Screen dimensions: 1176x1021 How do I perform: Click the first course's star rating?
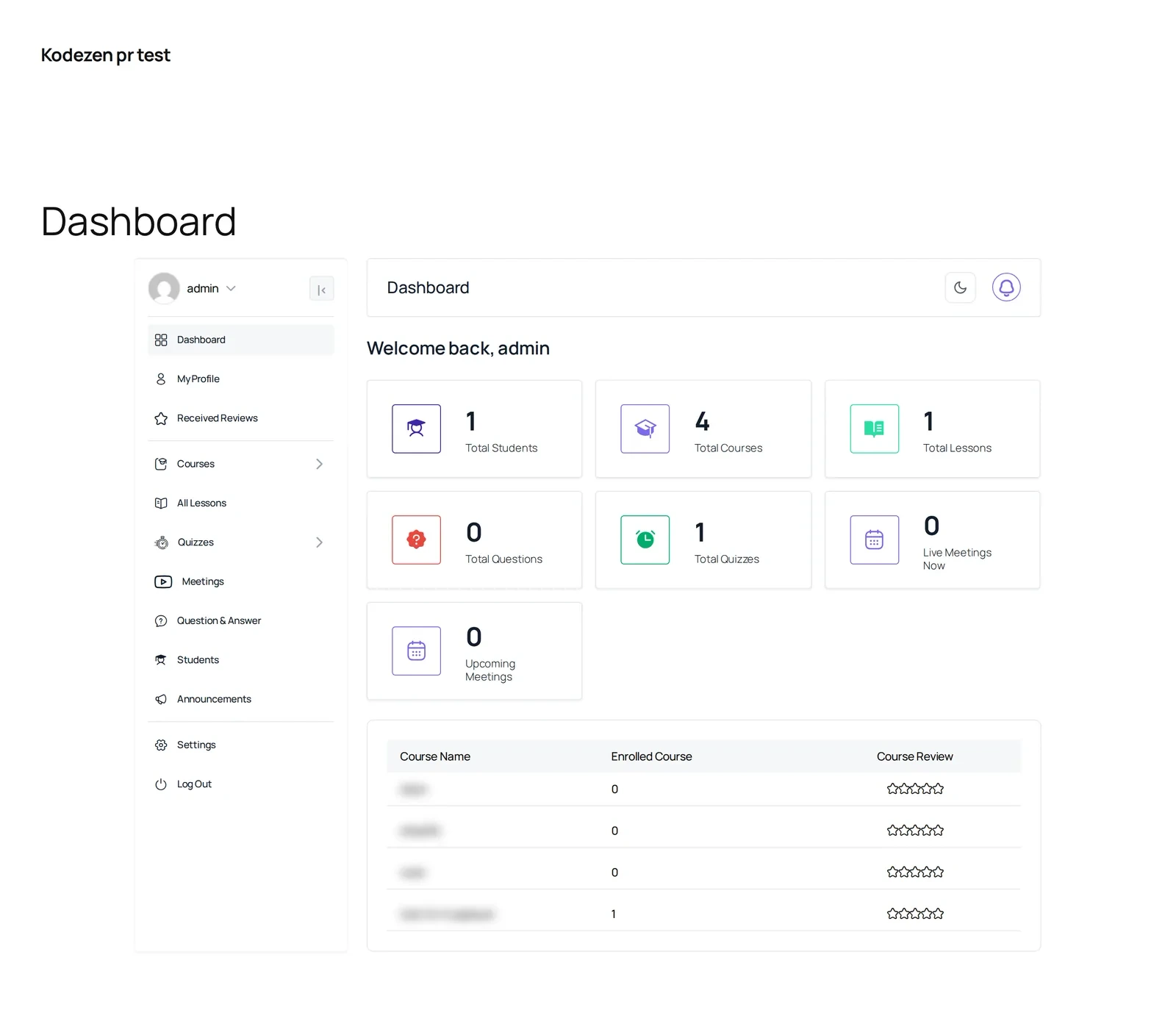click(915, 789)
